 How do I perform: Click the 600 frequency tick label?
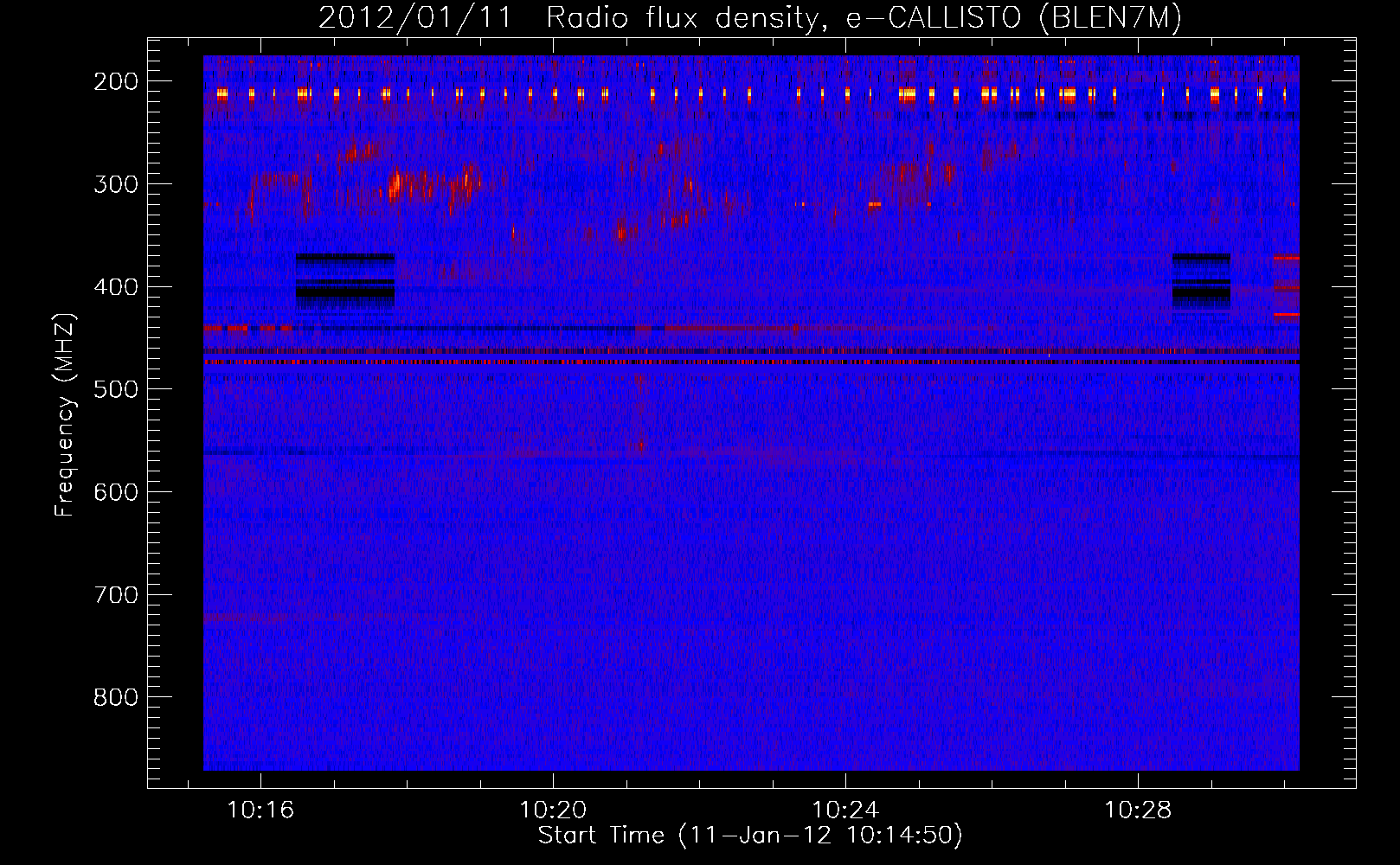click(116, 492)
